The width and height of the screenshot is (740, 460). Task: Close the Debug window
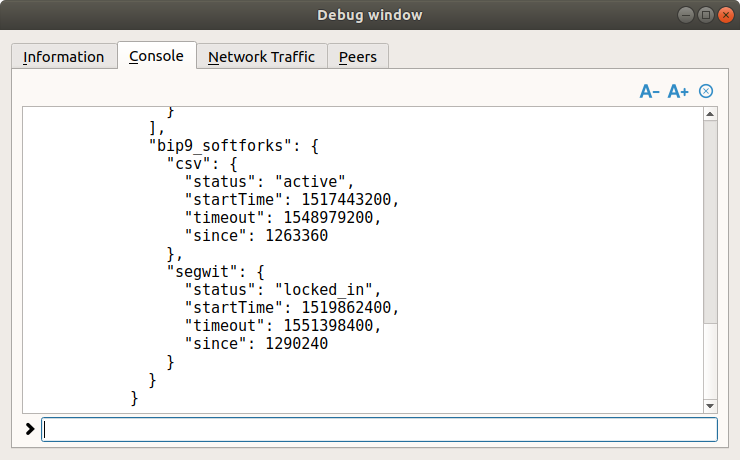pyautogui.click(x=726, y=15)
